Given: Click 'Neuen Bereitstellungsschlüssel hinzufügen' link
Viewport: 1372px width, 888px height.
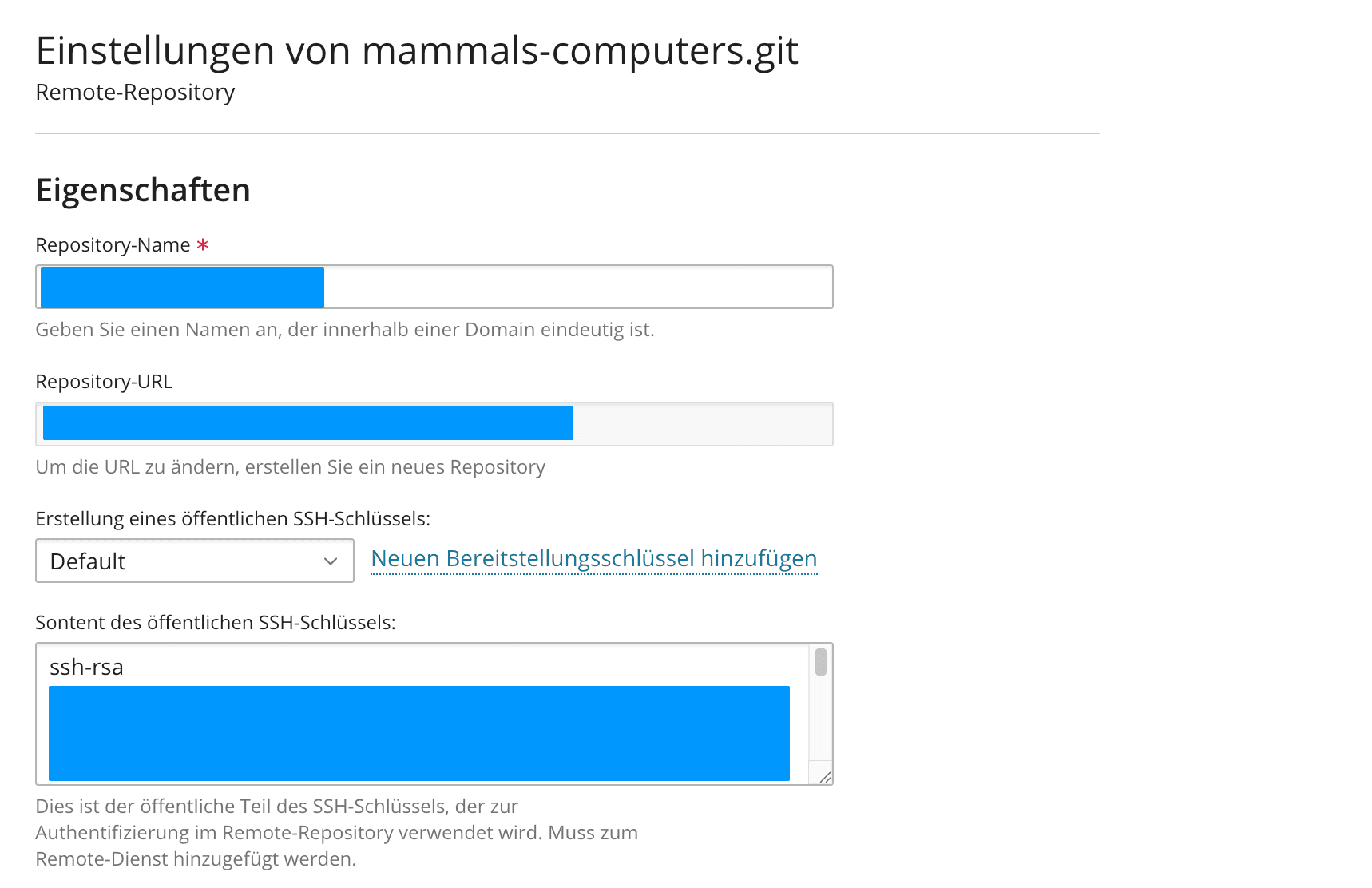Looking at the screenshot, I should tap(593, 558).
